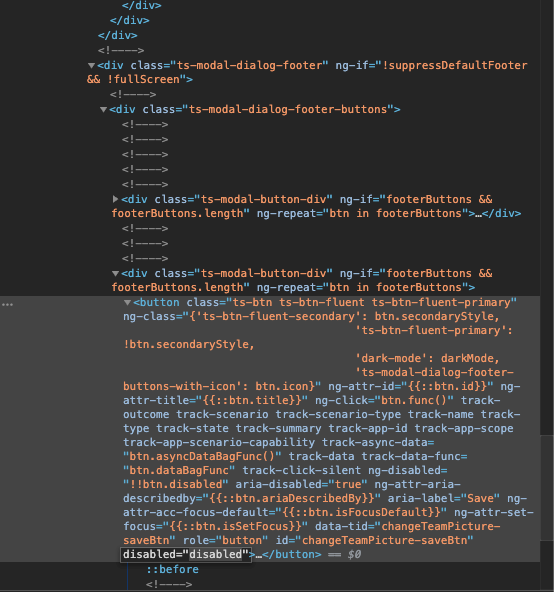The image size is (554, 592).
Task: Collapse the expanded ts-modal-button-div node
Action: point(116,273)
